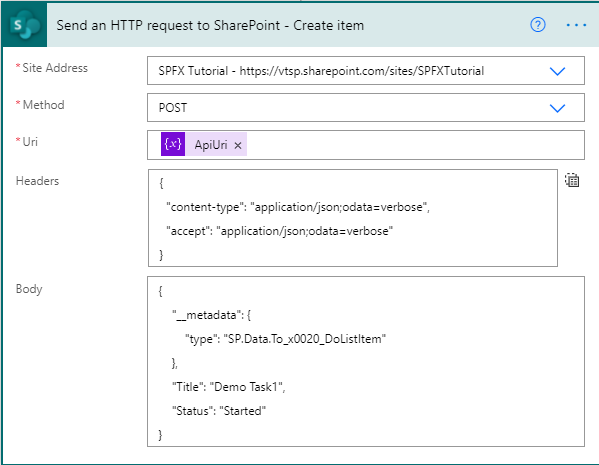599x465 pixels.
Task: Click the SharePoint connector icon
Action: (24, 25)
